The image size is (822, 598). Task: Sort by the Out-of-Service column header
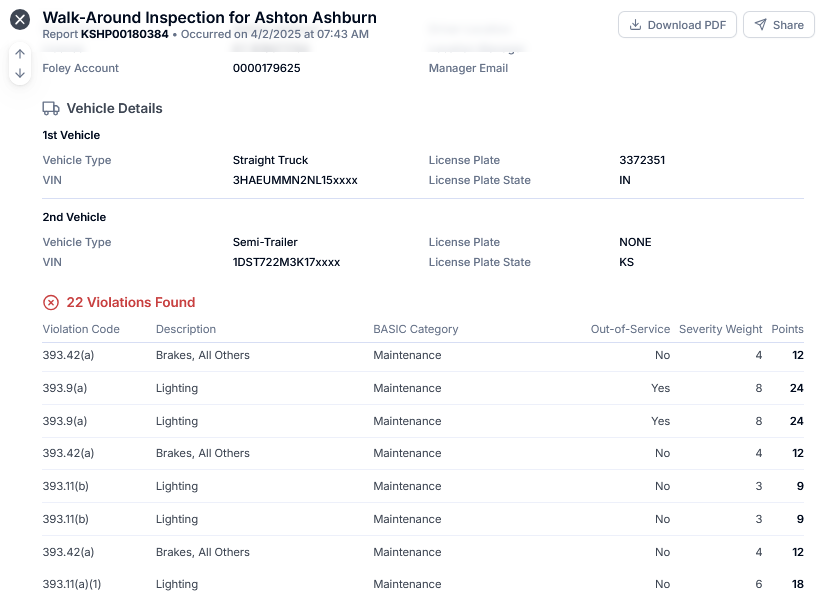(630, 329)
